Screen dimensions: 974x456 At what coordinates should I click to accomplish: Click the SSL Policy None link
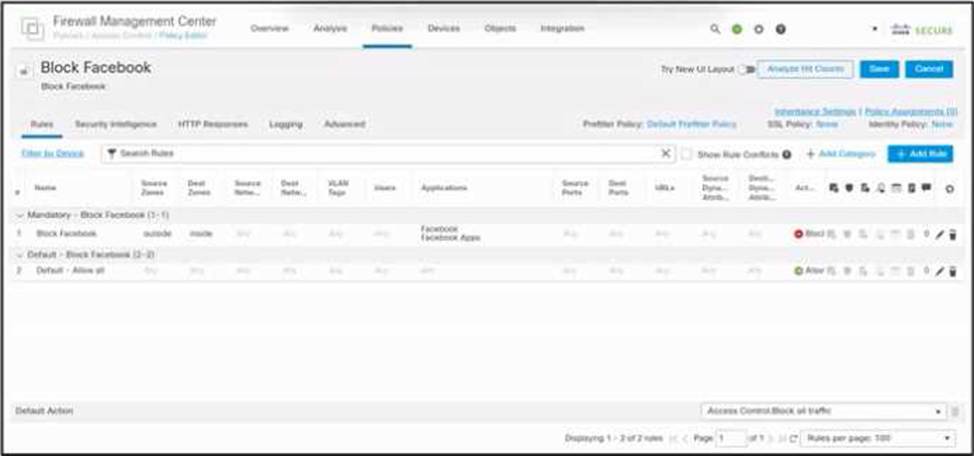[827, 124]
